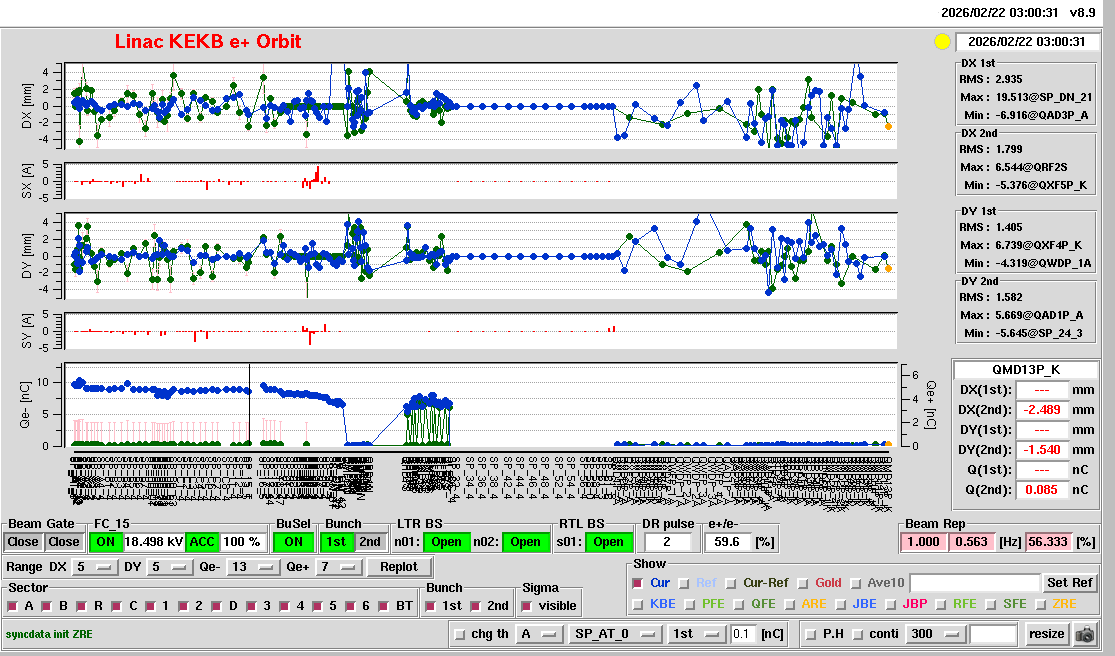Viewport: 1115px width, 656px height.
Task: Click the camera screenshot icon
Action: [1084, 634]
